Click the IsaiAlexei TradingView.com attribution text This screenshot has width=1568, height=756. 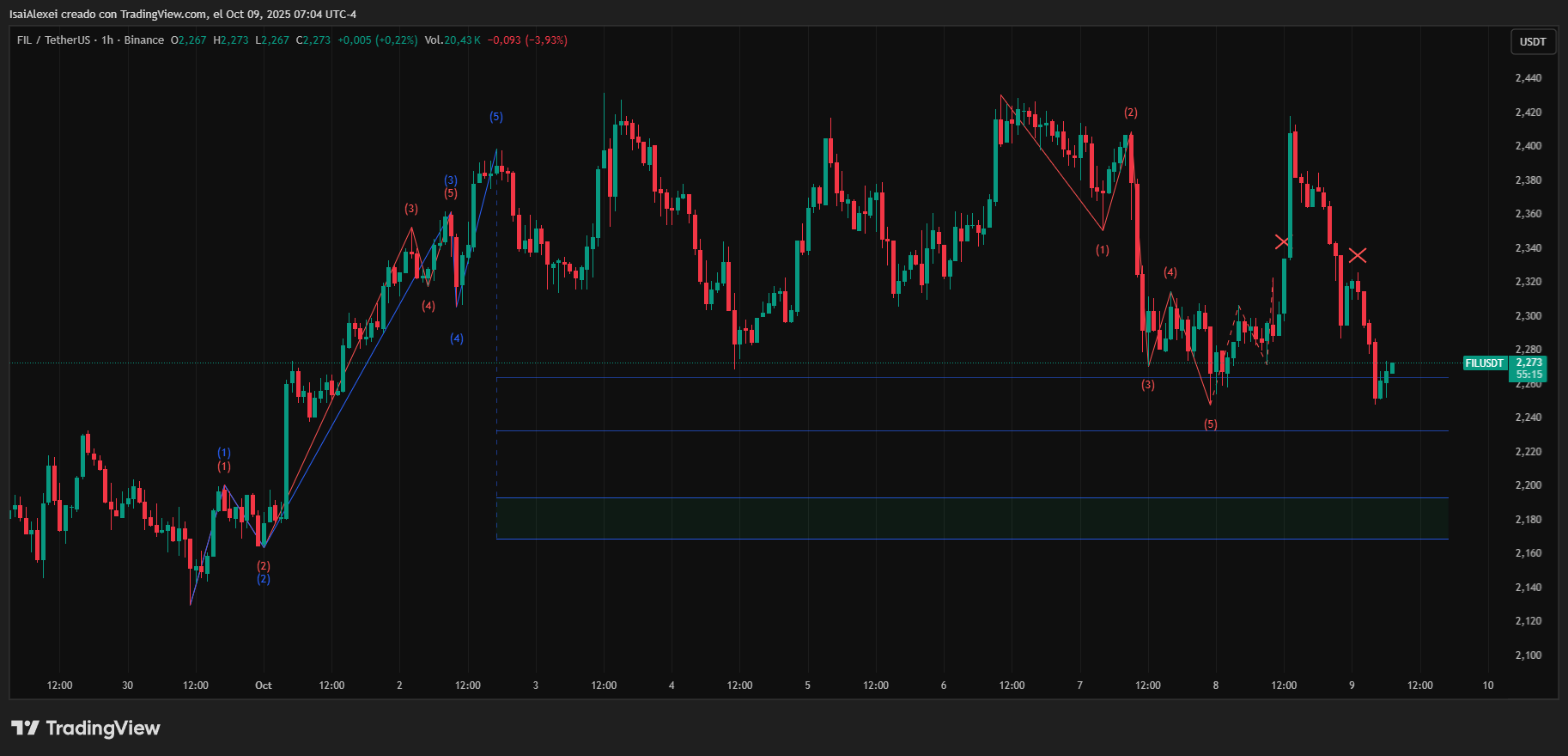point(182,14)
